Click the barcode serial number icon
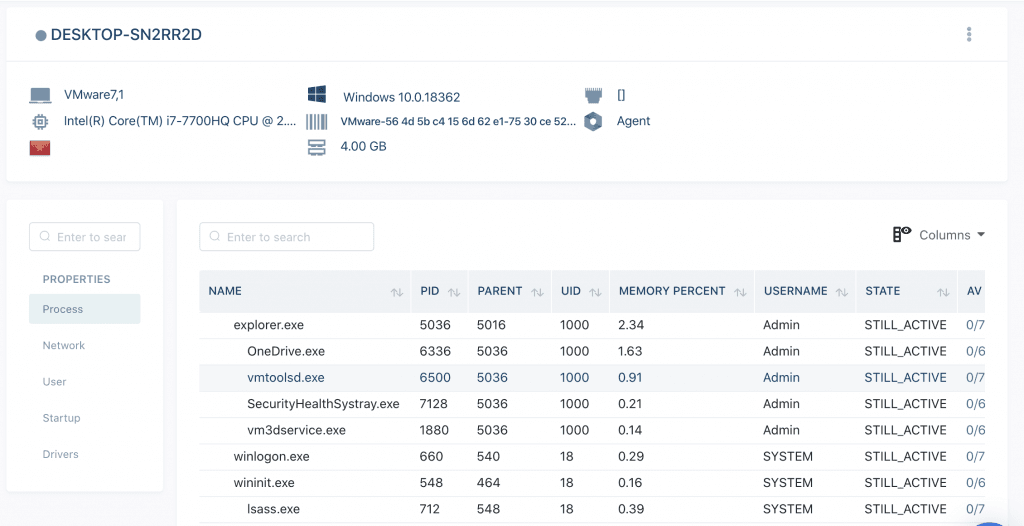This screenshot has height=526, width=1024. coord(317,122)
